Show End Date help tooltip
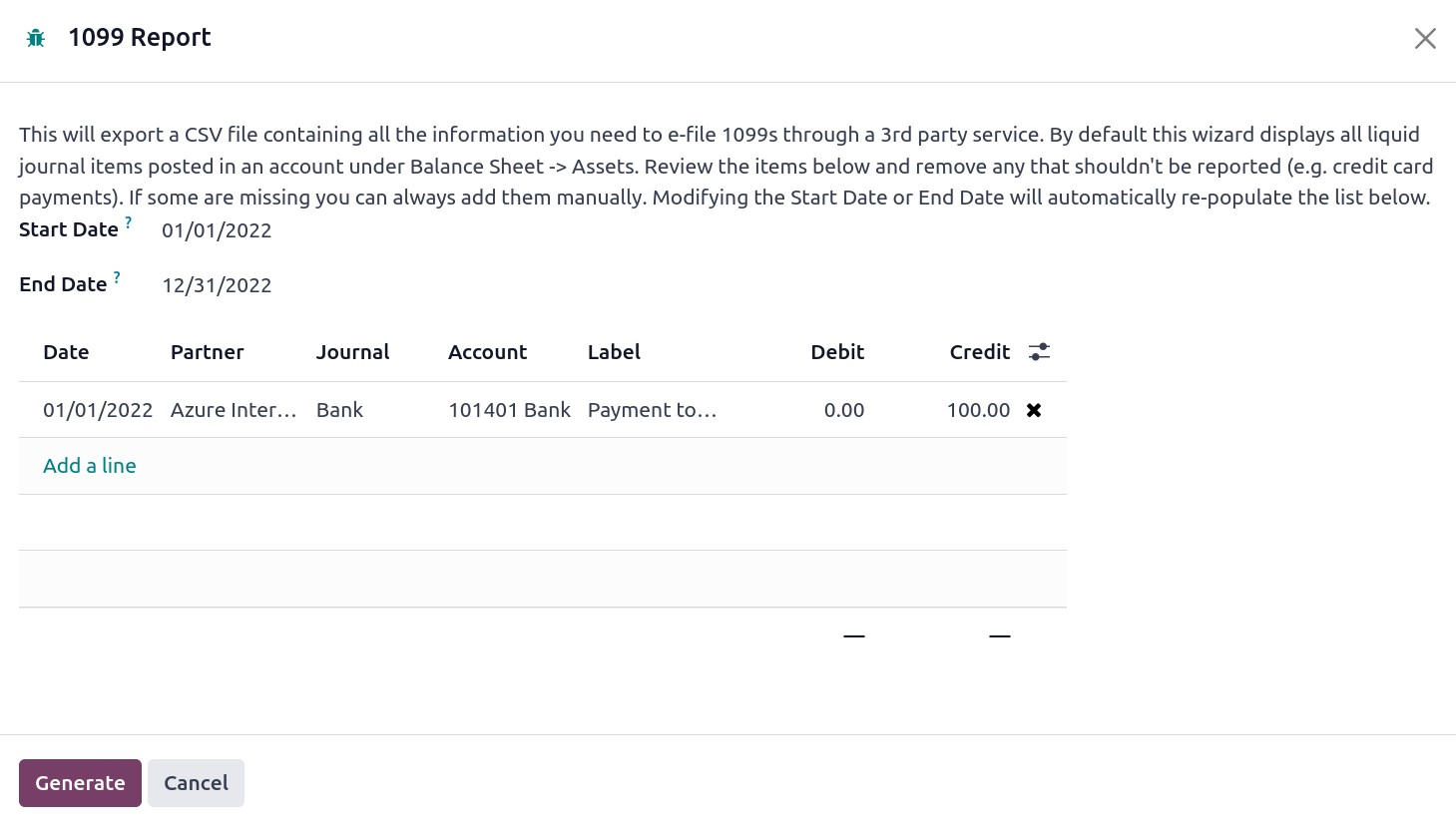The width and height of the screenshot is (1456, 831). [117, 277]
